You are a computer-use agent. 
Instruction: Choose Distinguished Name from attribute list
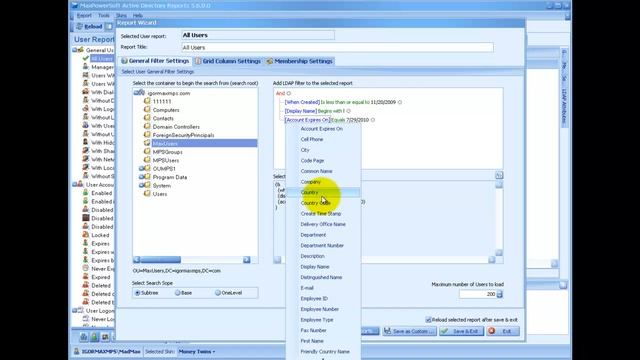point(323,277)
